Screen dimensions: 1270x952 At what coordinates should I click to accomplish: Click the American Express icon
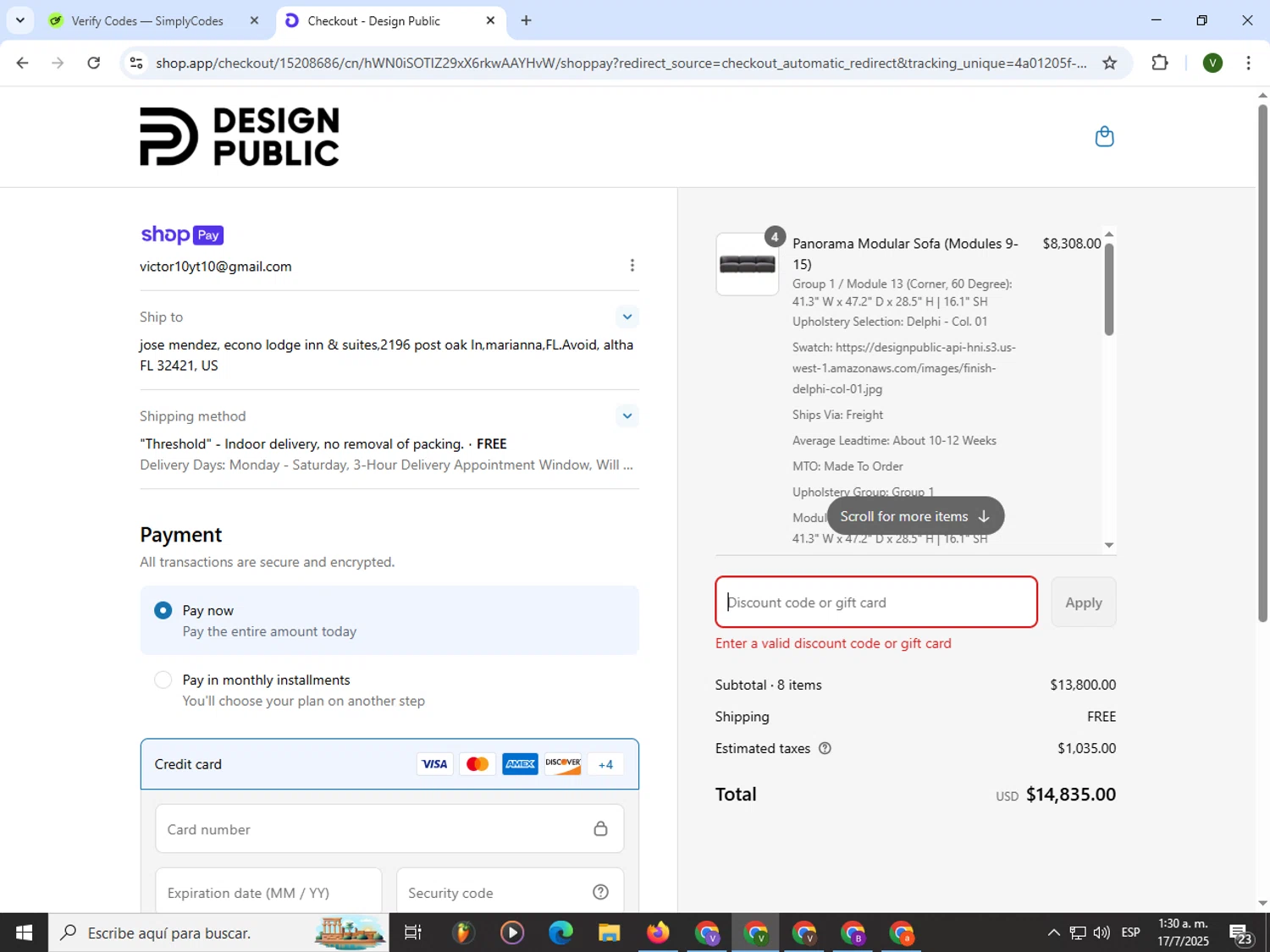[x=520, y=764]
